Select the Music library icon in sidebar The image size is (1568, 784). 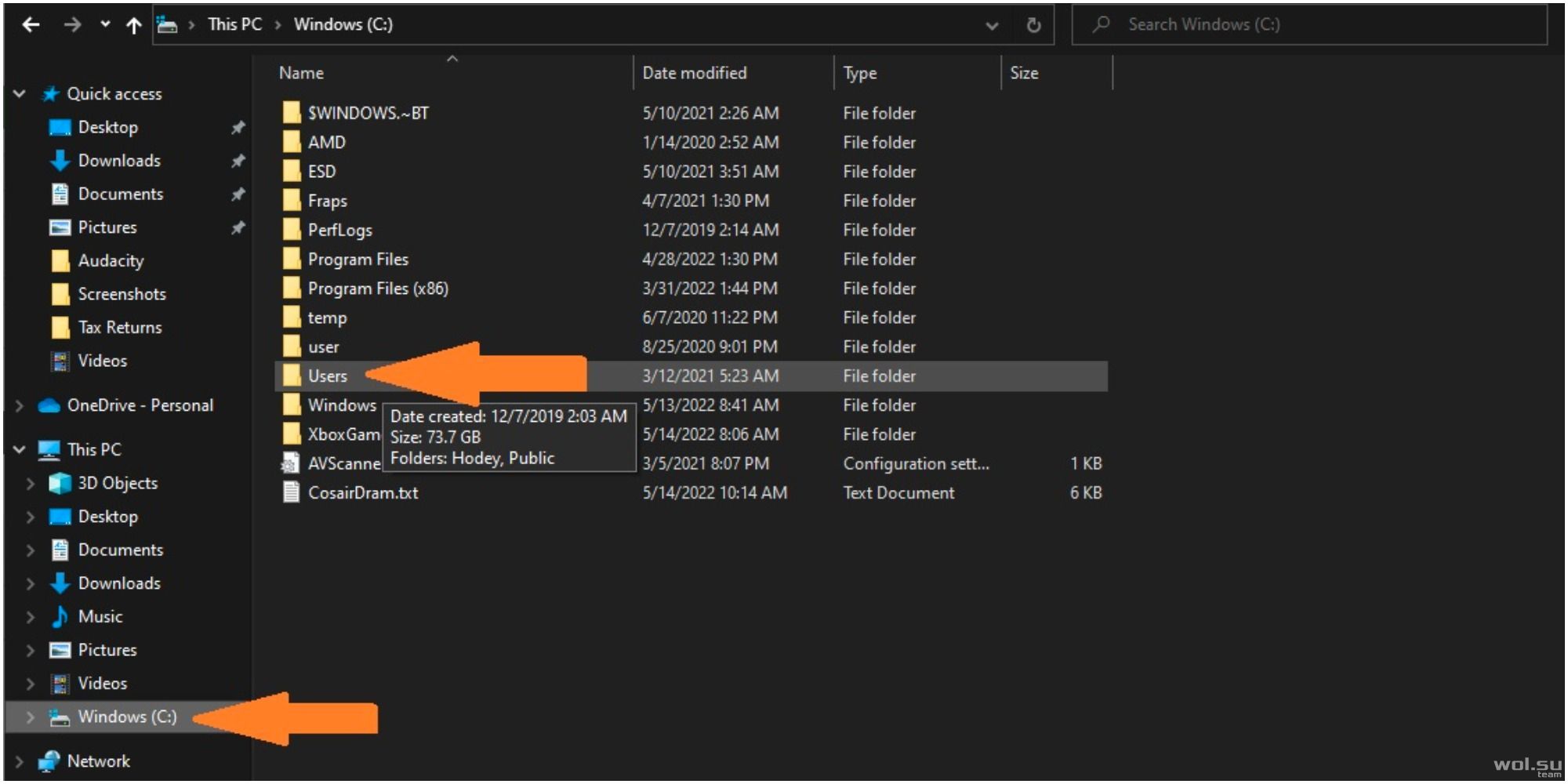60,617
